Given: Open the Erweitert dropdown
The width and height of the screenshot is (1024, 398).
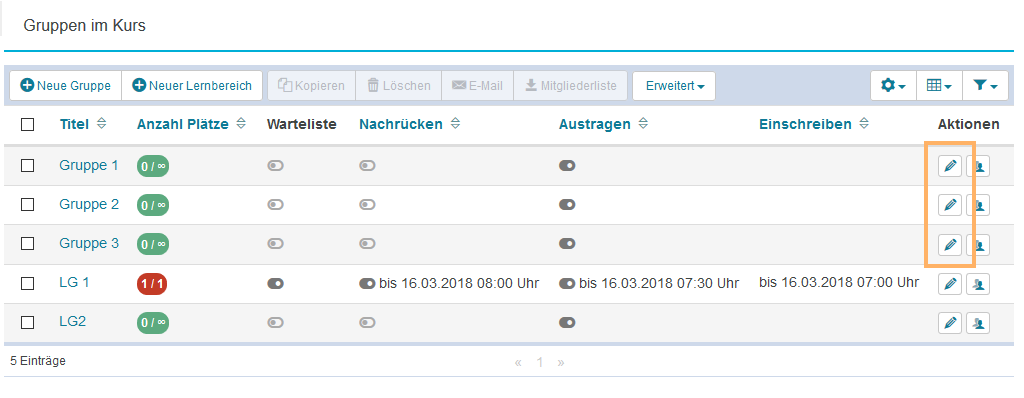Looking at the screenshot, I should (674, 86).
